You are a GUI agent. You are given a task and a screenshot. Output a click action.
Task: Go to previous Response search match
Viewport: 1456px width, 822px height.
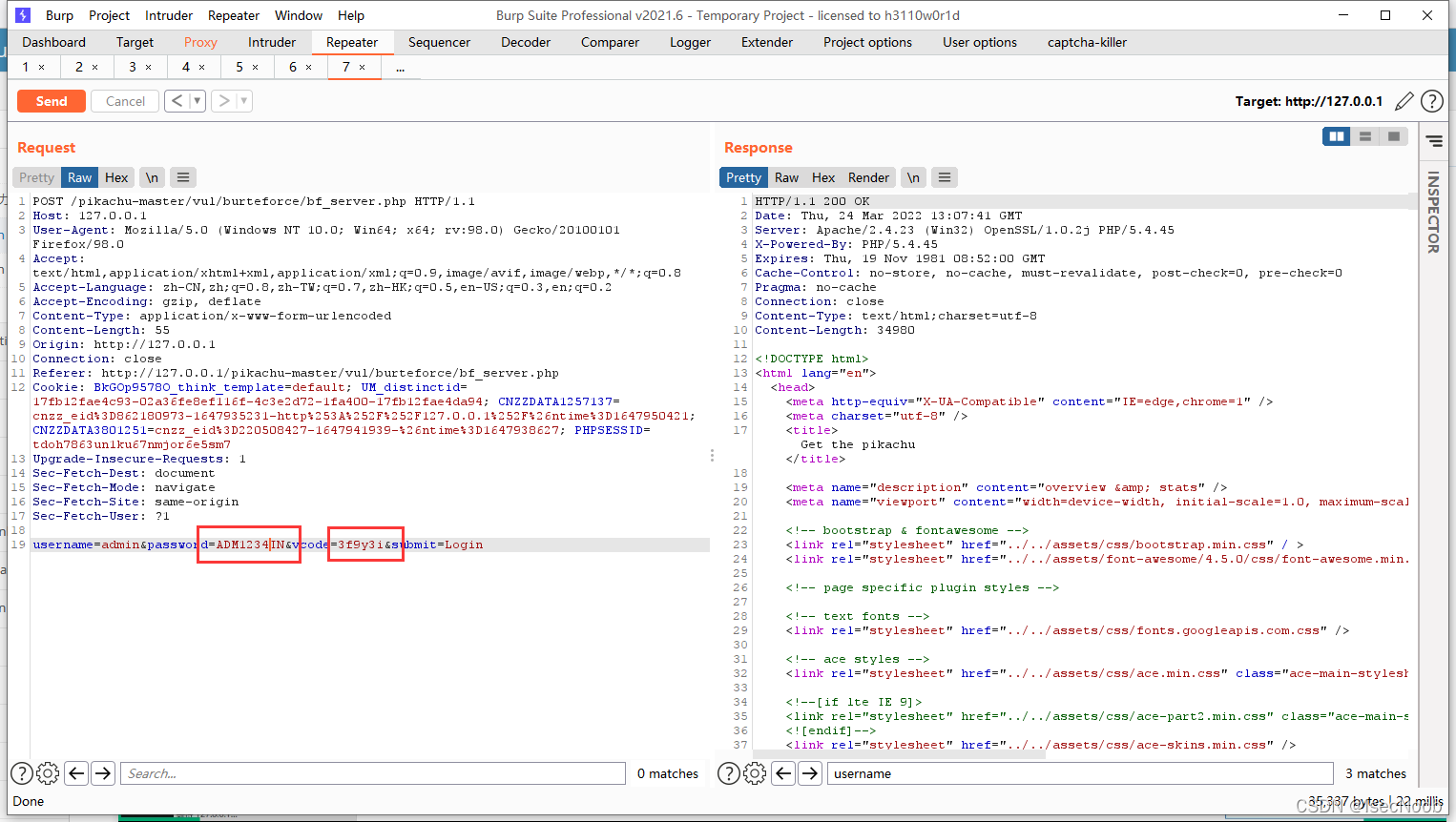[x=783, y=773]
